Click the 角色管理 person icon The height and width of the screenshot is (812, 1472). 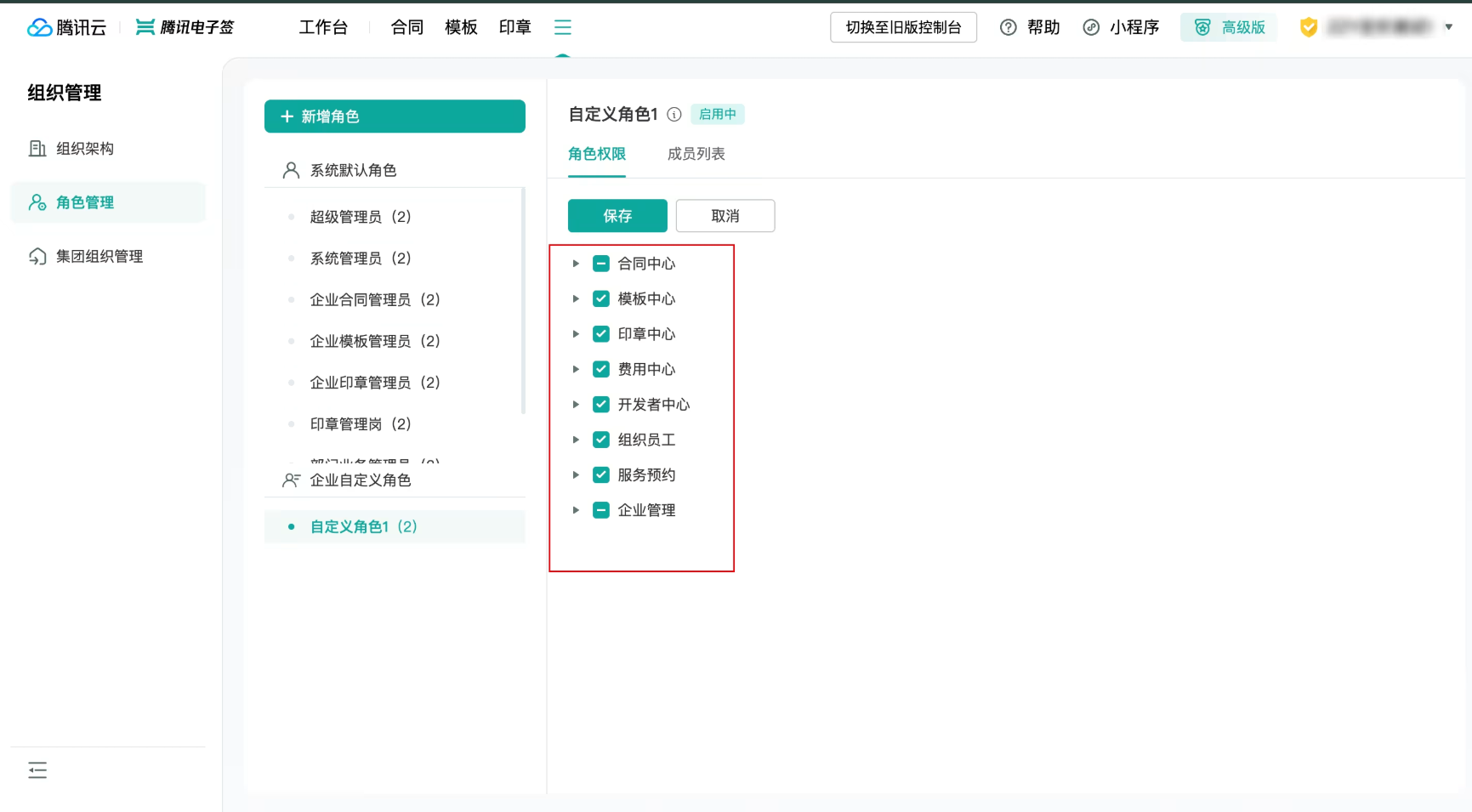[x=37, y=202]
